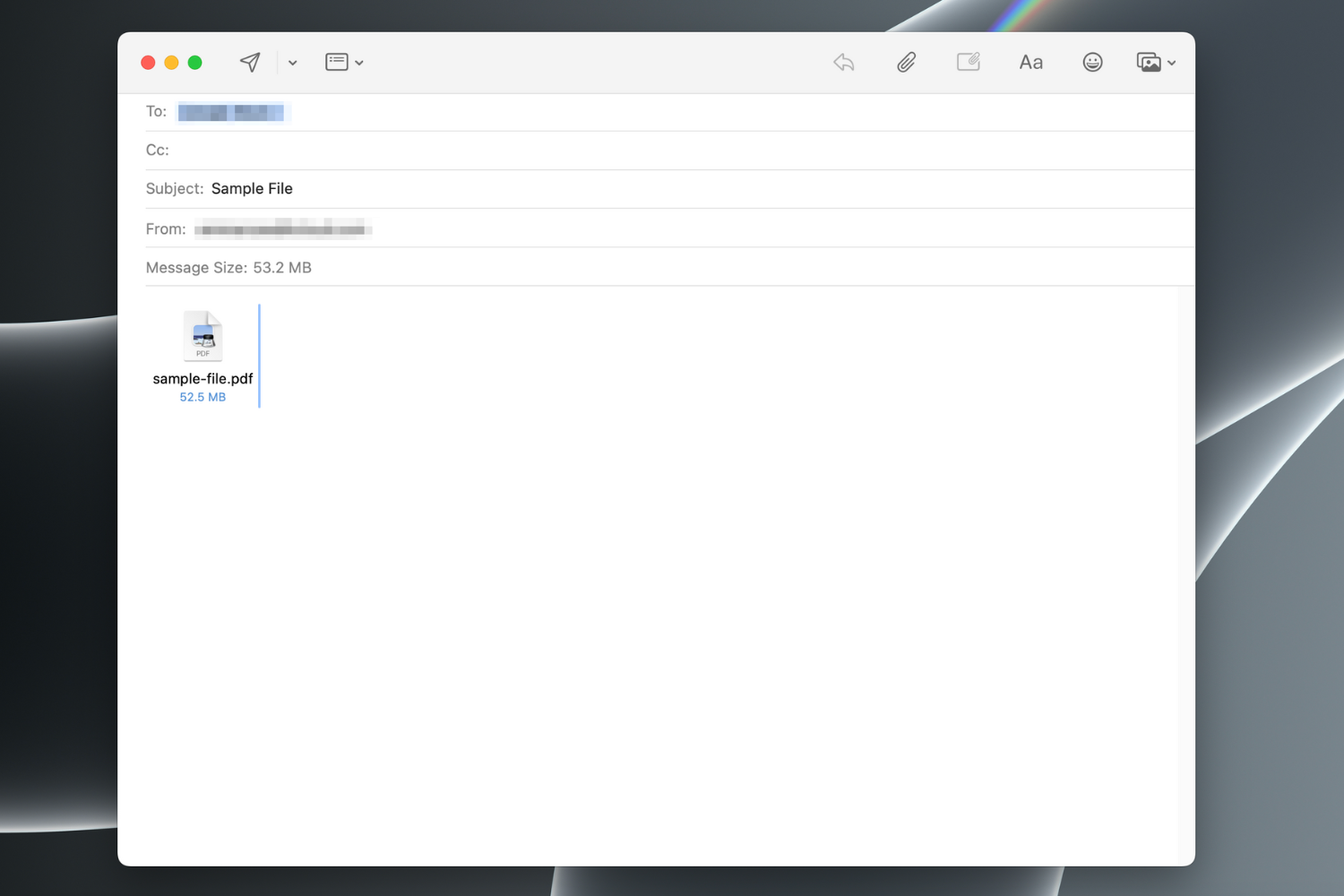Click the green zoom window button
Image resolution: width=1344 pixels, height=896 pixels.
click(194, 63)
